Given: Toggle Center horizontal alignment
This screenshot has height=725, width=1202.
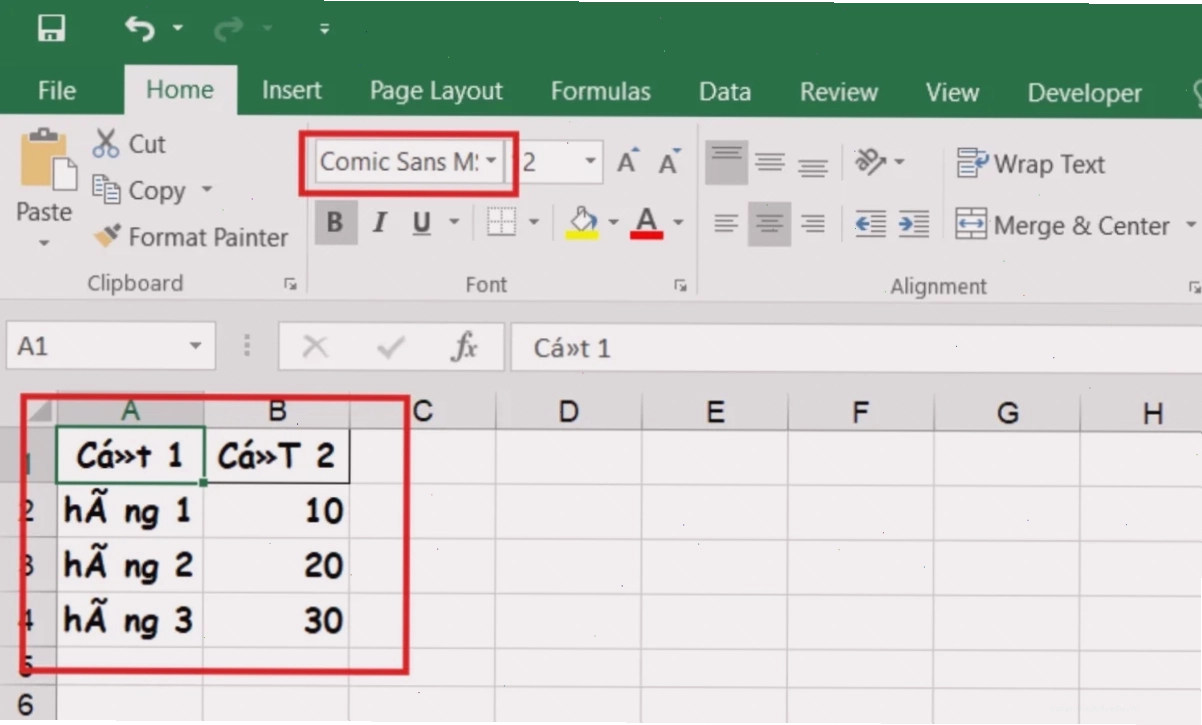Looking at the screenshot, I should 769,224.
